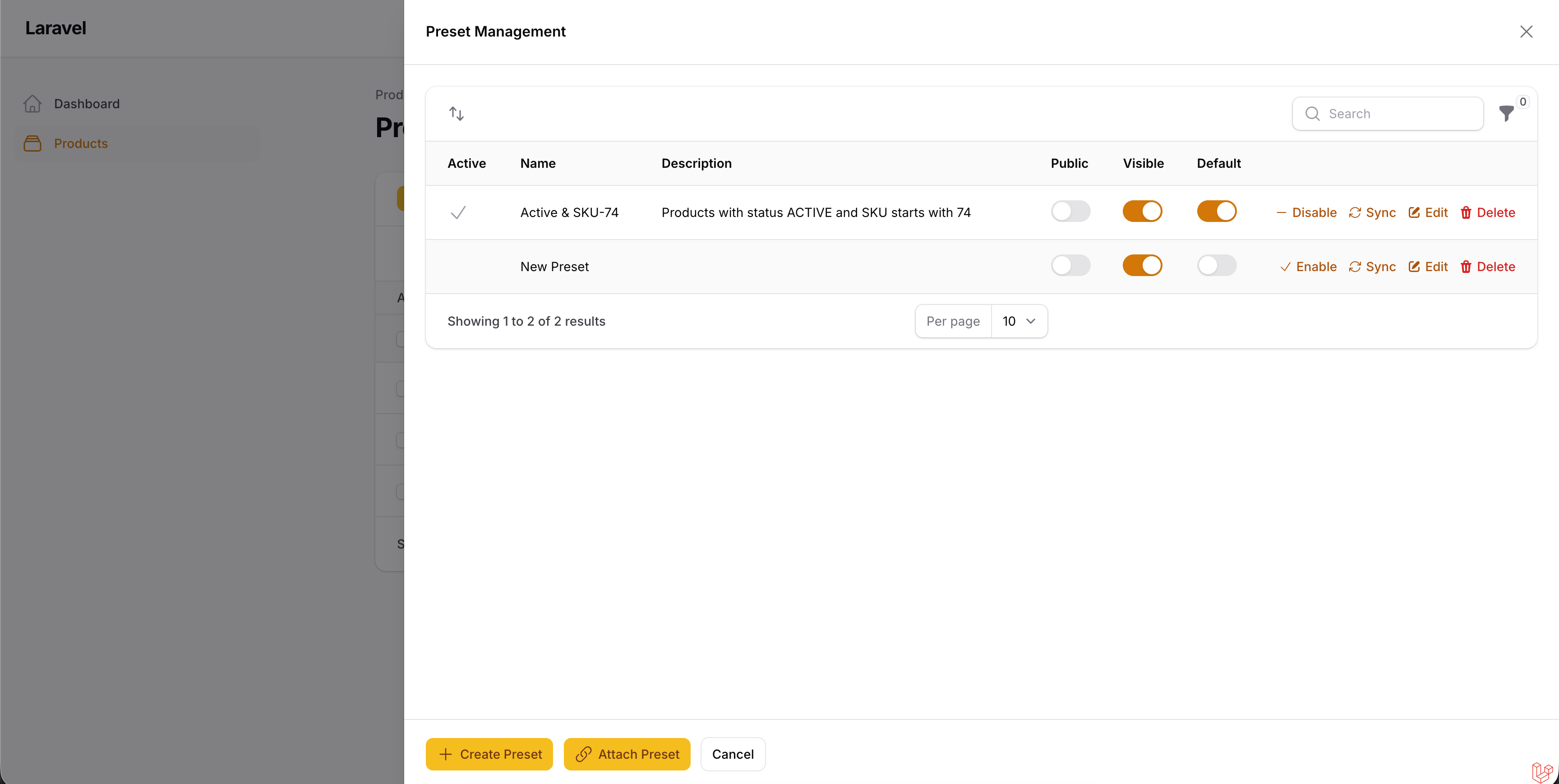Click the Attach Preset button
This screenshot has height=784, width=1559.
tap(627, 754)
